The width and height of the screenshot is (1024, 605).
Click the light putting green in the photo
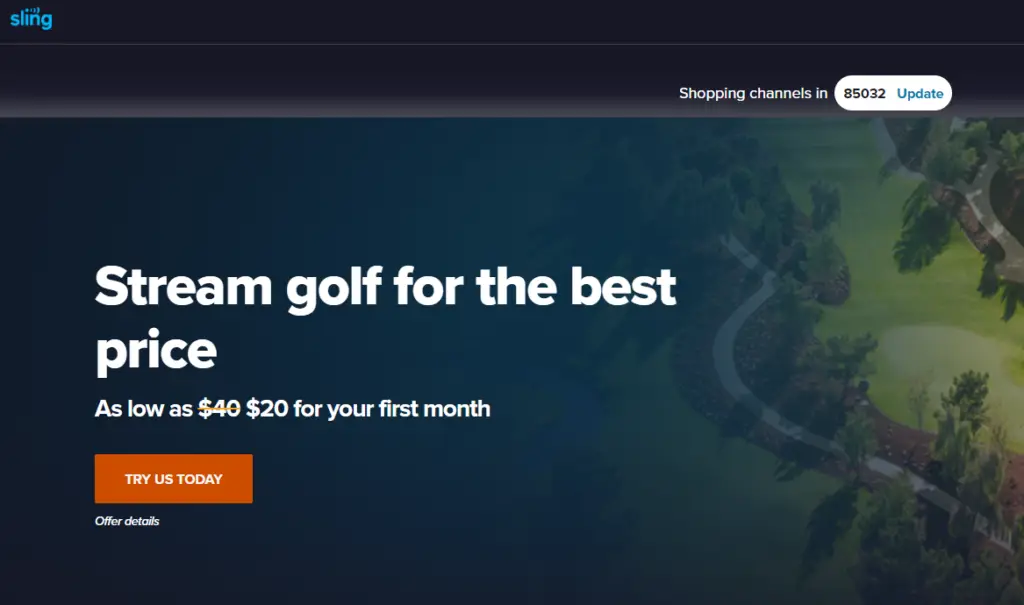[940, 366]
